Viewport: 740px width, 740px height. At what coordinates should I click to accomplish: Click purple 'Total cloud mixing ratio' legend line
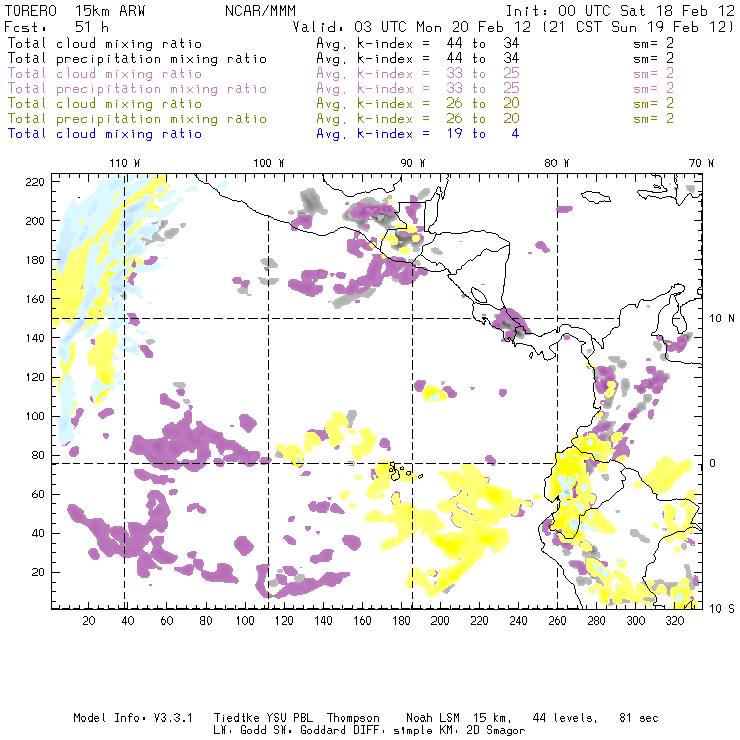point(105,74)
